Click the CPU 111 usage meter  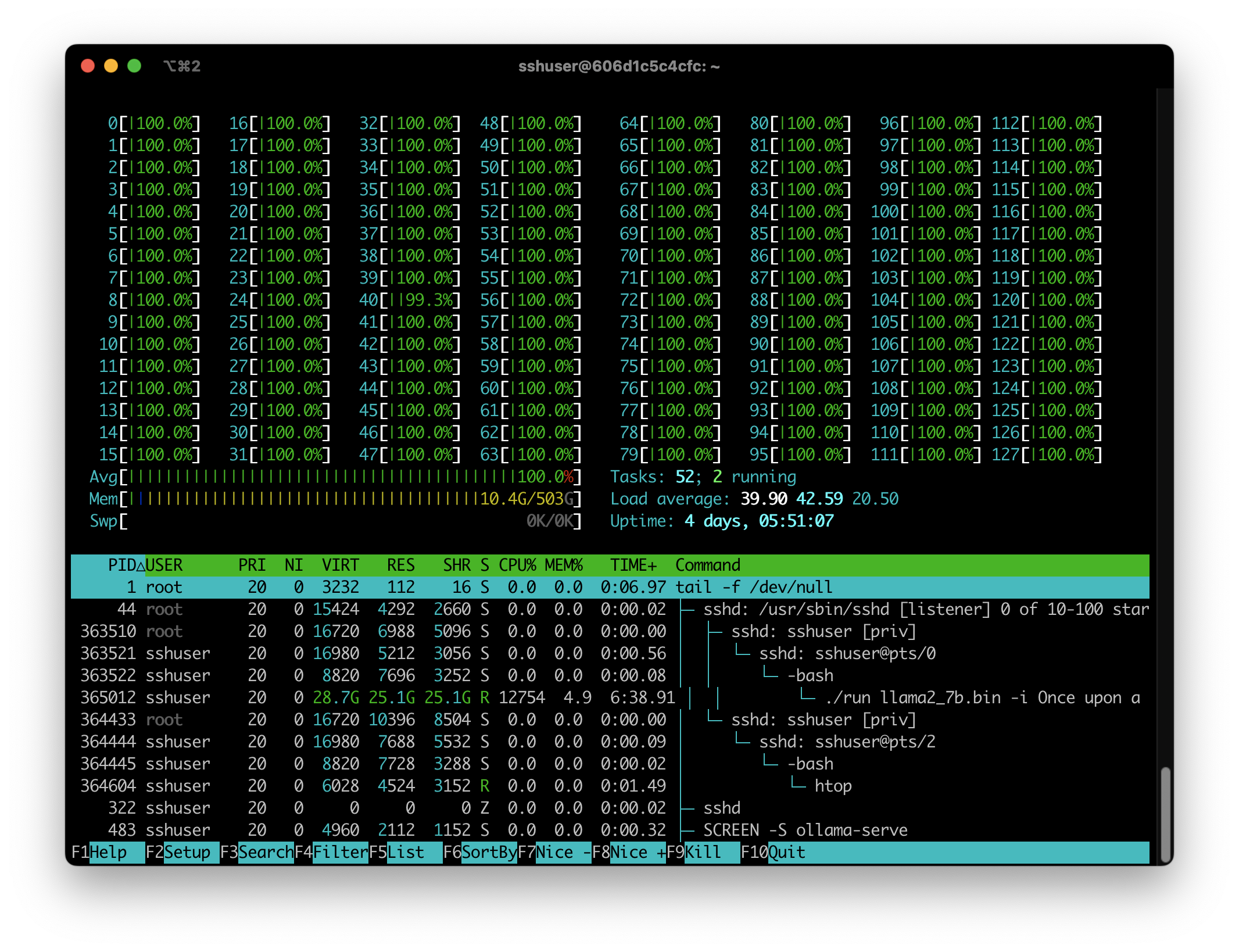click(x=926, y=454)
